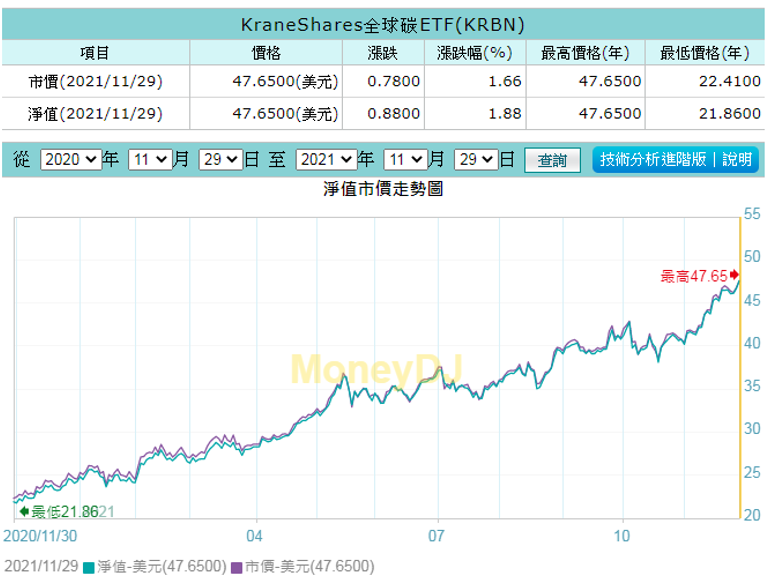
Task: Open the start day dropdown before 日 至
Action: coord(220,159)
